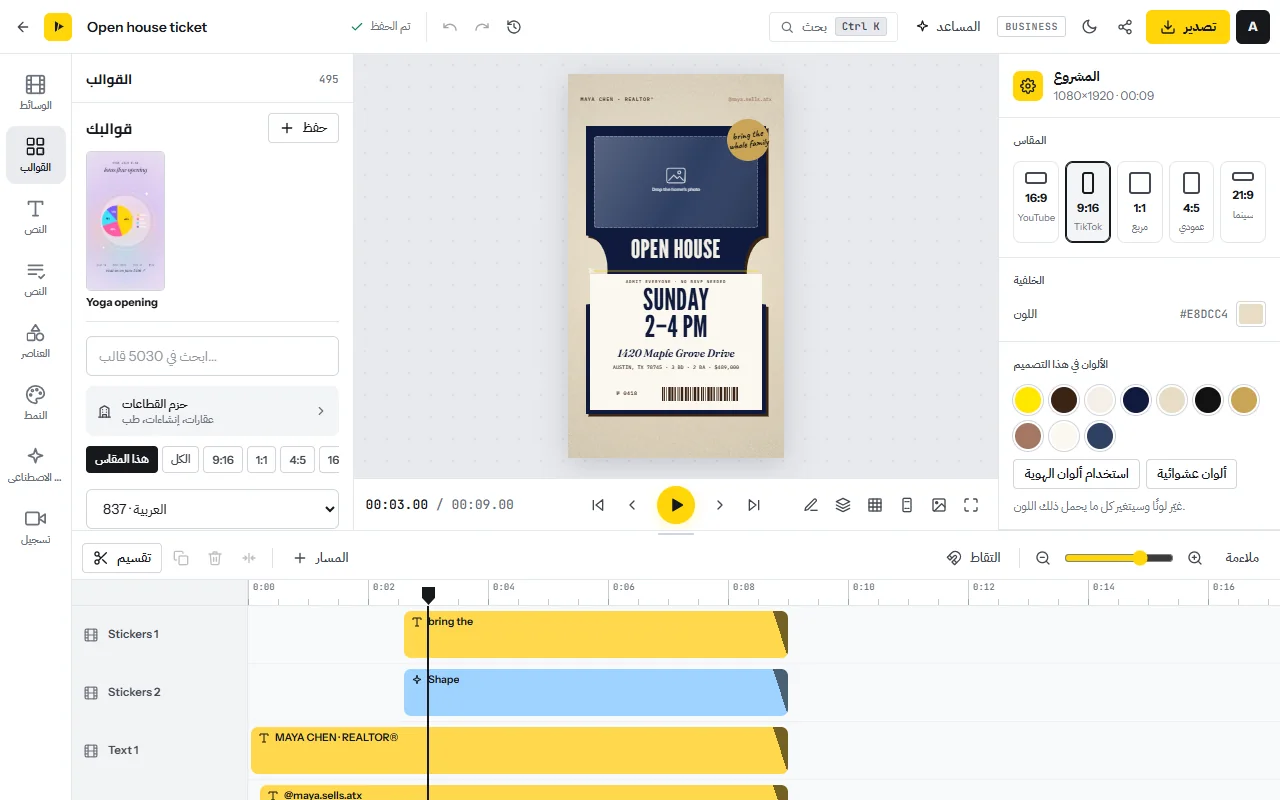
Task: Click the template search field
Action: tap(212, 356)
